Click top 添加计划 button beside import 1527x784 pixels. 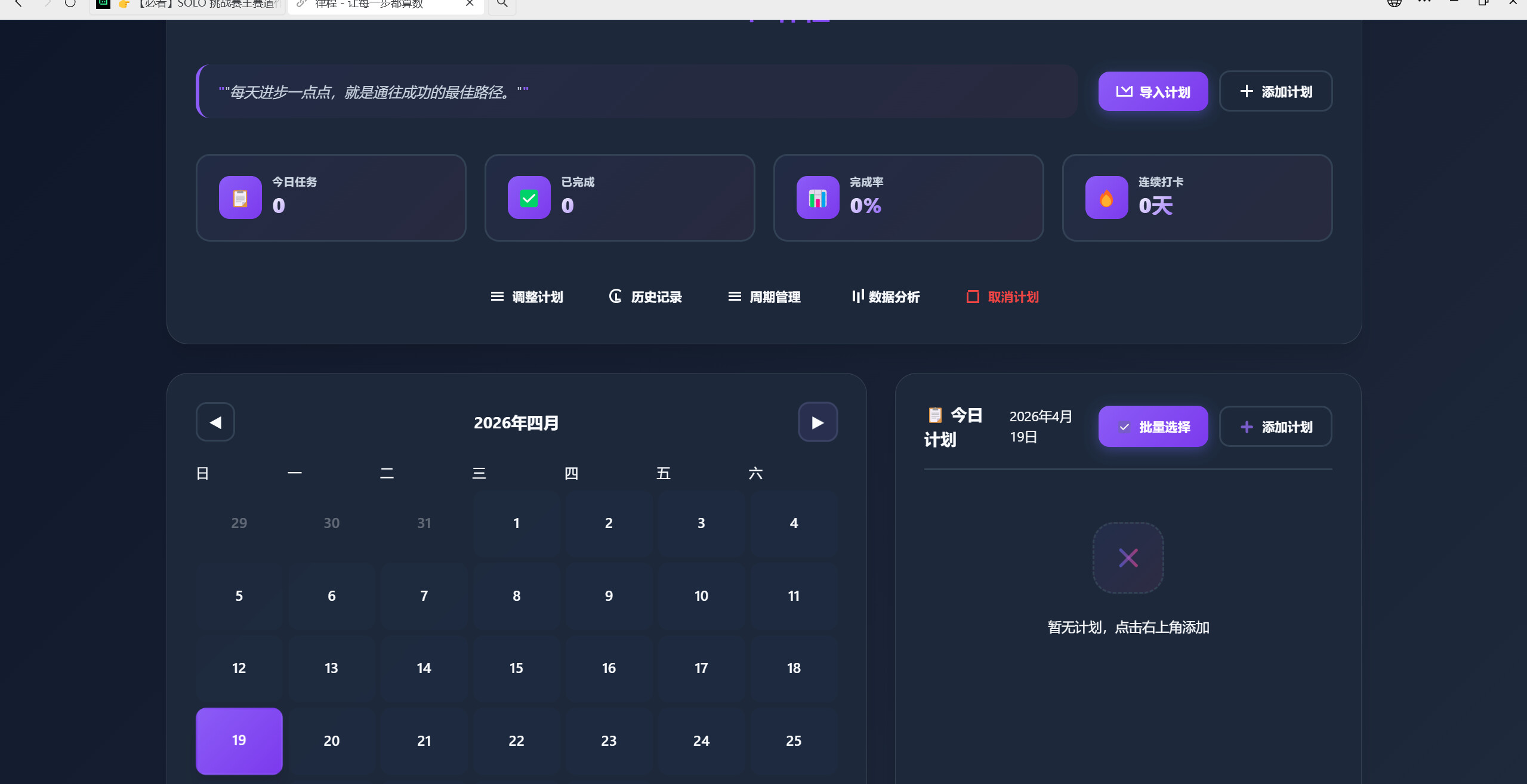(1275, 91)
